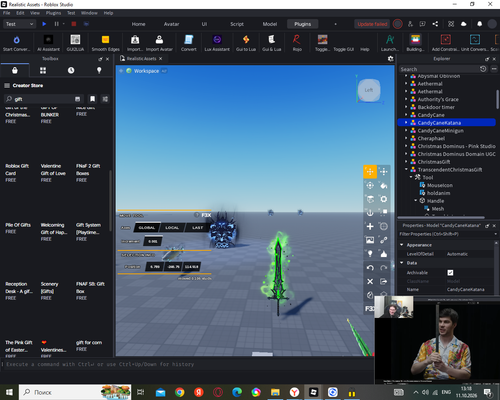Open viewport settings gear icon

pos(390,59)
